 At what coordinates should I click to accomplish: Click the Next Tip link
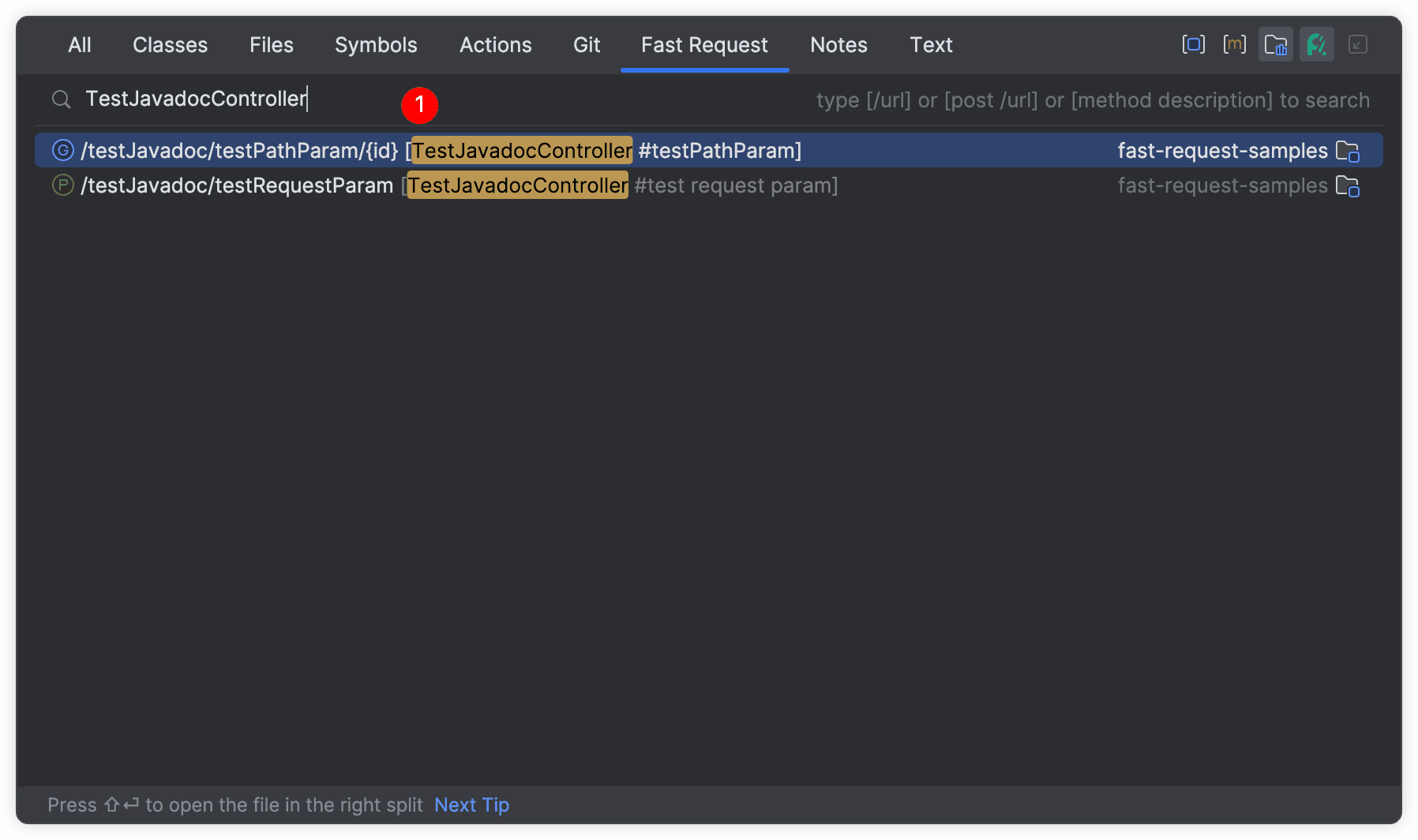(471, 804)
